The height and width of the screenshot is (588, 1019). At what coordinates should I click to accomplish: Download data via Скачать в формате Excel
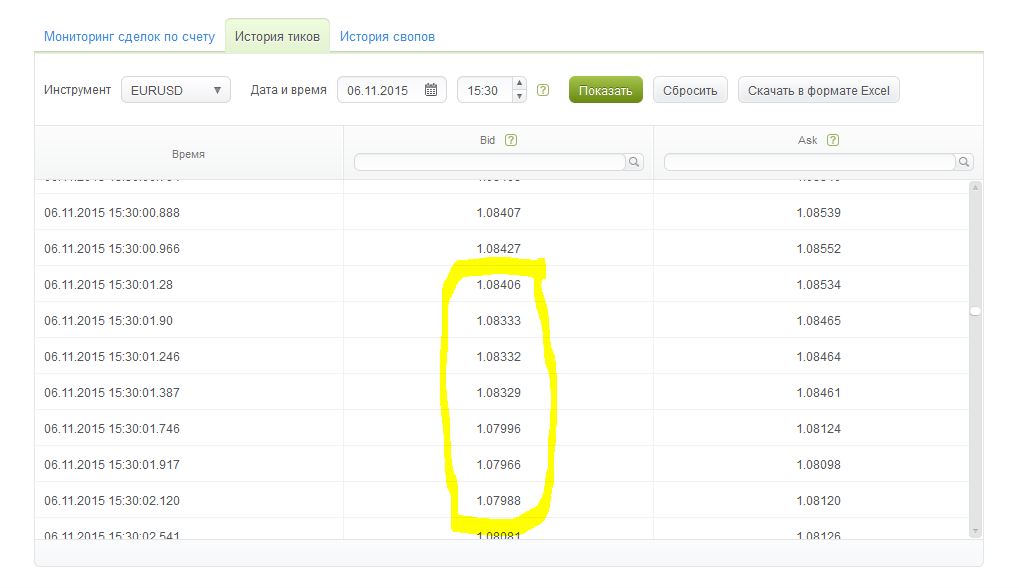pos(818,90)
